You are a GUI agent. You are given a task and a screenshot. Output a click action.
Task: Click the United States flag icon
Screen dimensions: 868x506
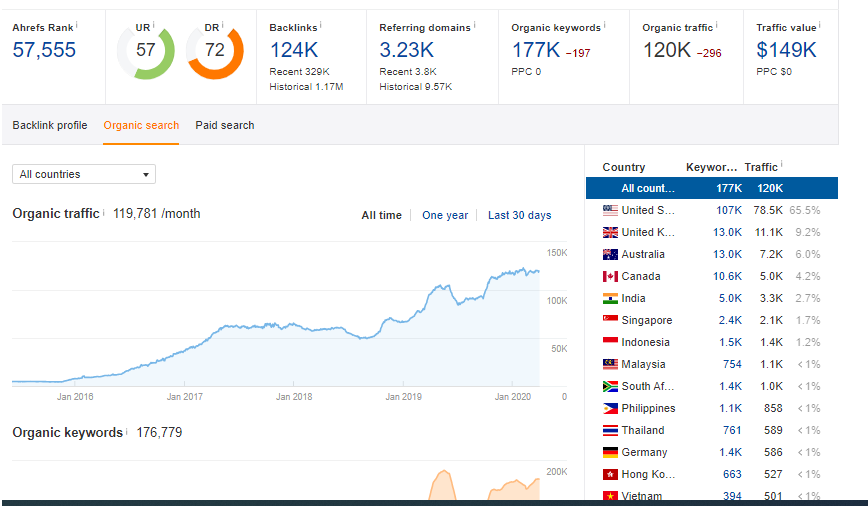610,210
